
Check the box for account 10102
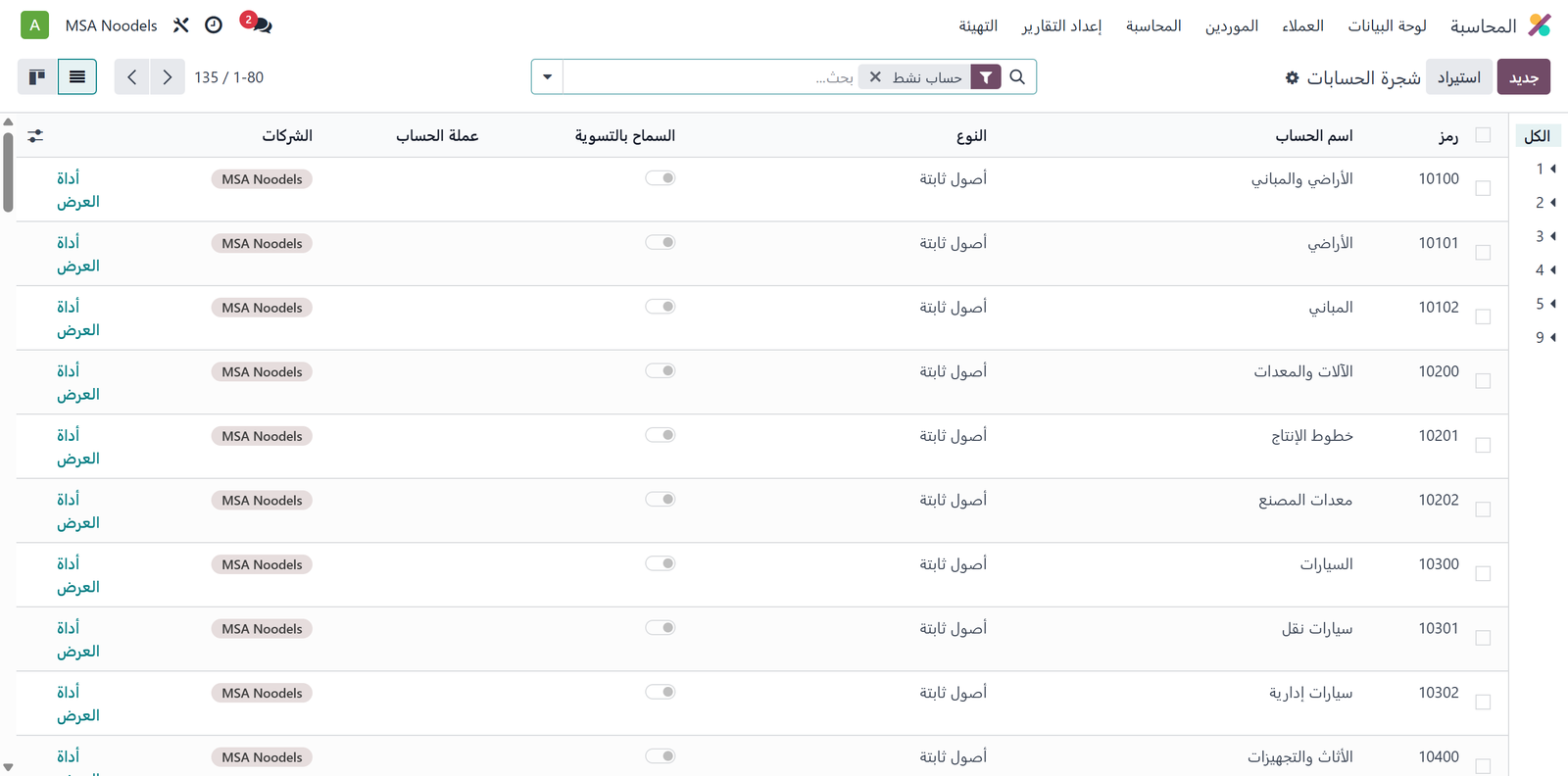pos(1483,316)
